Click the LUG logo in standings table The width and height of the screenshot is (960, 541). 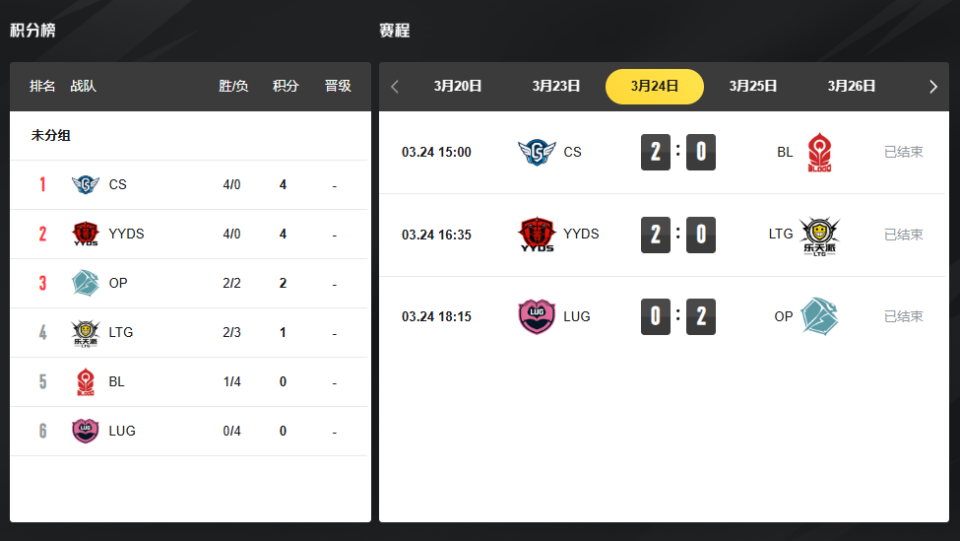click(x=85, y=431)
